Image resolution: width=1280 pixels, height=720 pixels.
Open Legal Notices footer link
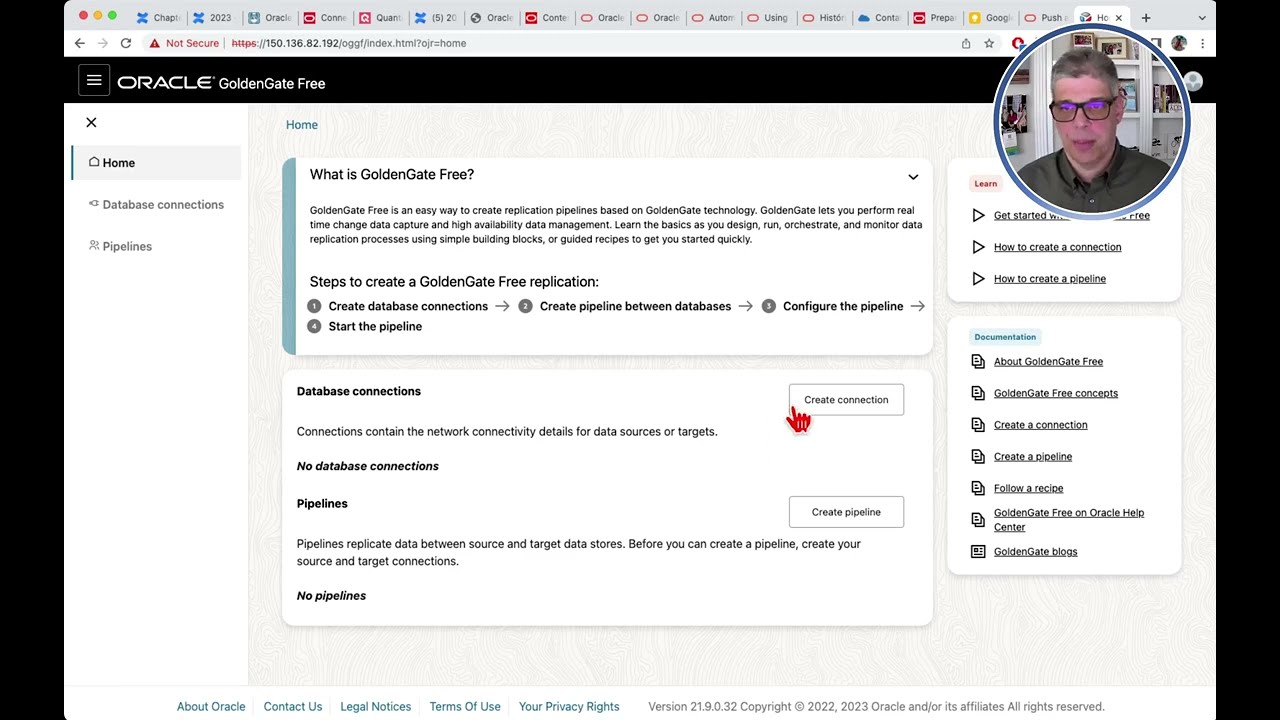point(375,707)
